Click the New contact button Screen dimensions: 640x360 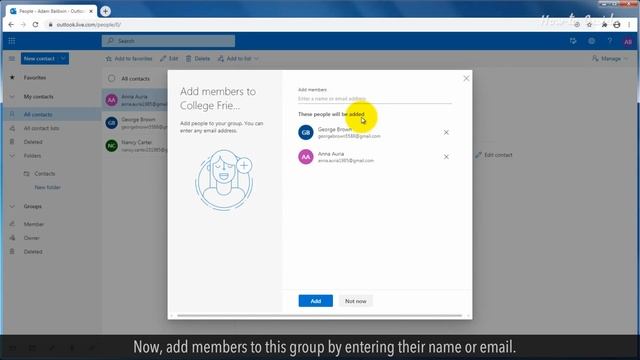pyautogui.click(x=39, y=58)
